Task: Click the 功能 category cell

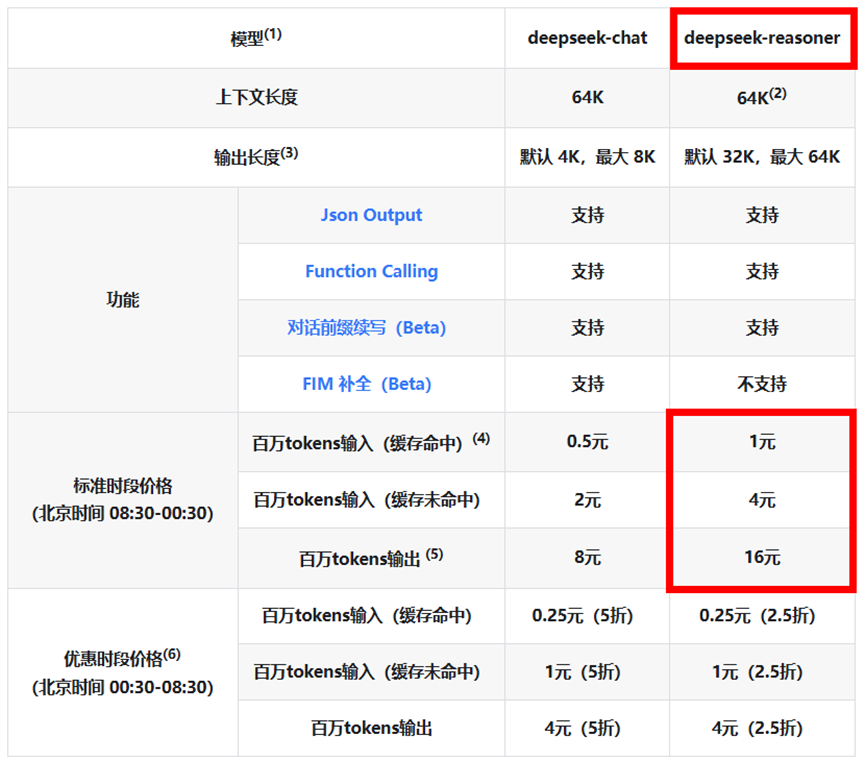Action: pos(123,300)
